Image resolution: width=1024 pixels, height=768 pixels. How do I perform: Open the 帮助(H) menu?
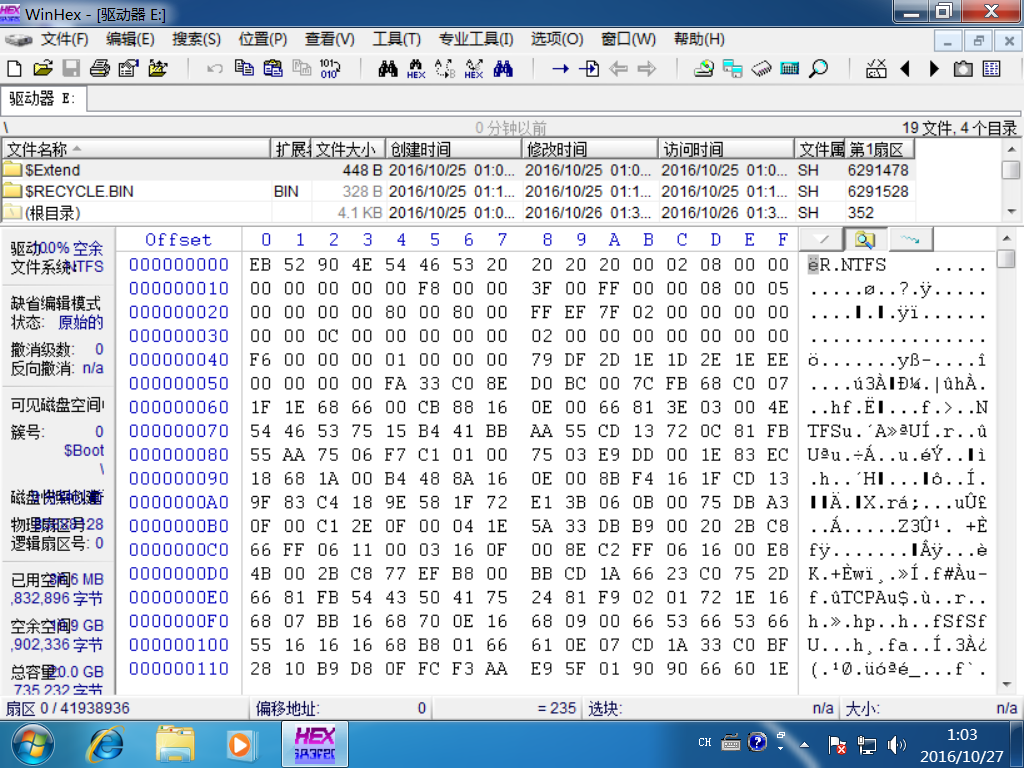[x=699, y=39]
